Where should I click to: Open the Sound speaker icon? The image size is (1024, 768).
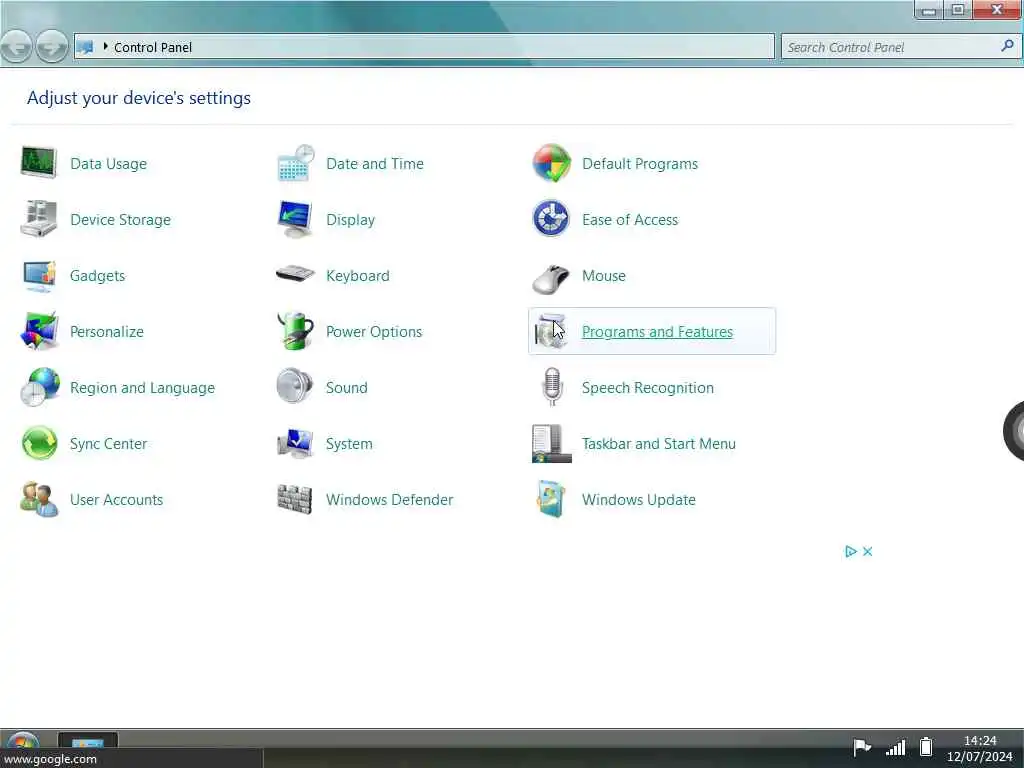click(x=295, y=387)
